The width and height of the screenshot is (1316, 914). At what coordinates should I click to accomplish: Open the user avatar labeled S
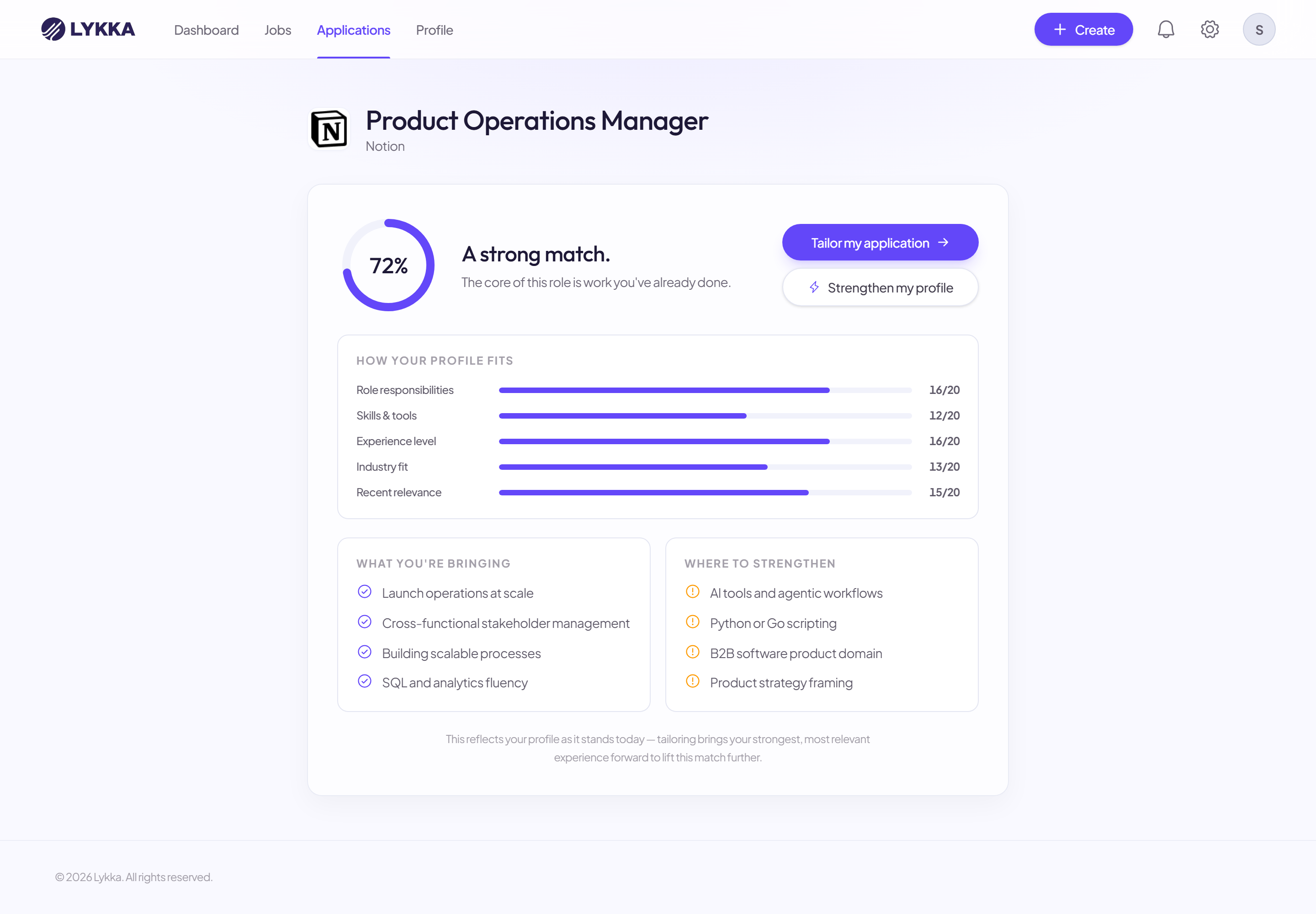point(1259,29)
